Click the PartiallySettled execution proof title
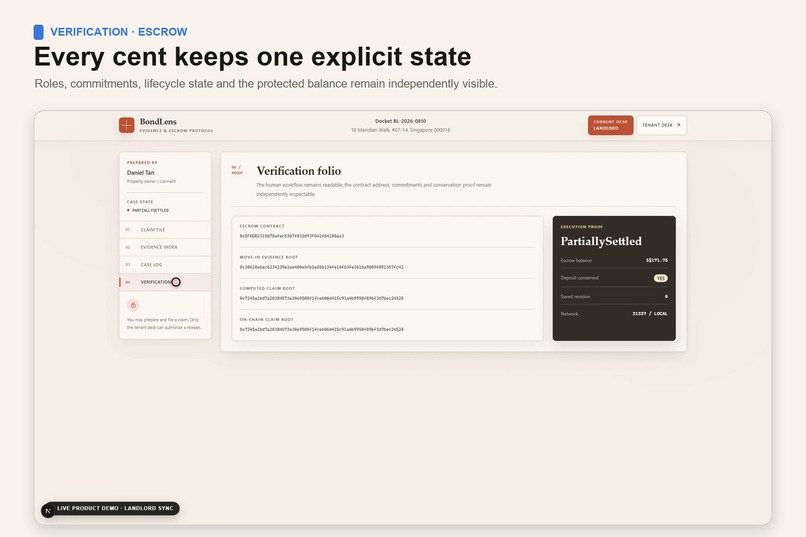Screen dimensions: 806x537 coord(601,241)
